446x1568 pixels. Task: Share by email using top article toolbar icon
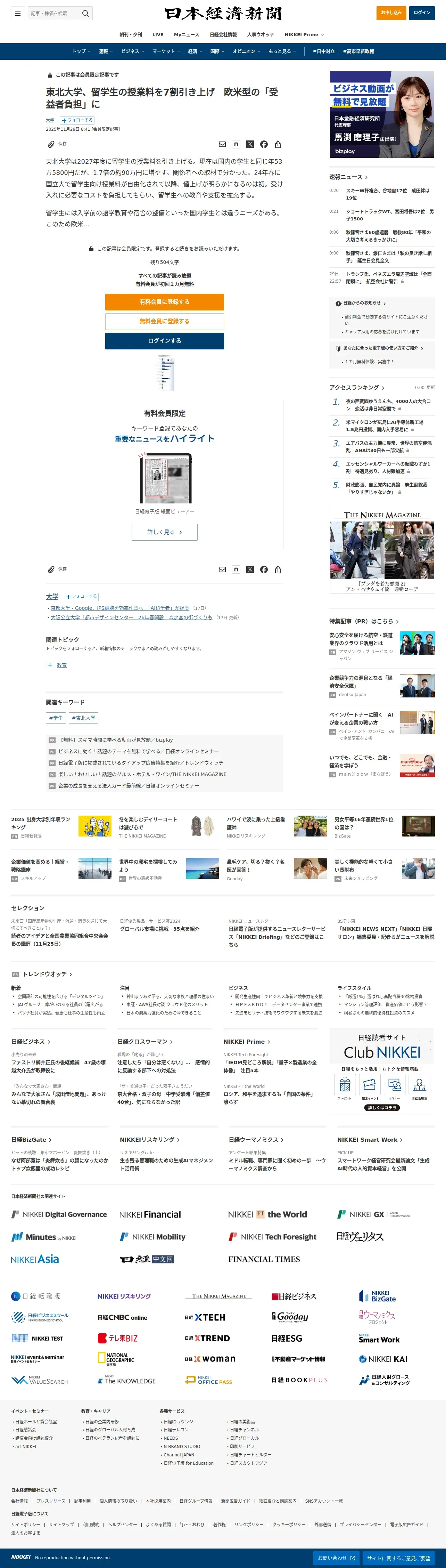222,144
